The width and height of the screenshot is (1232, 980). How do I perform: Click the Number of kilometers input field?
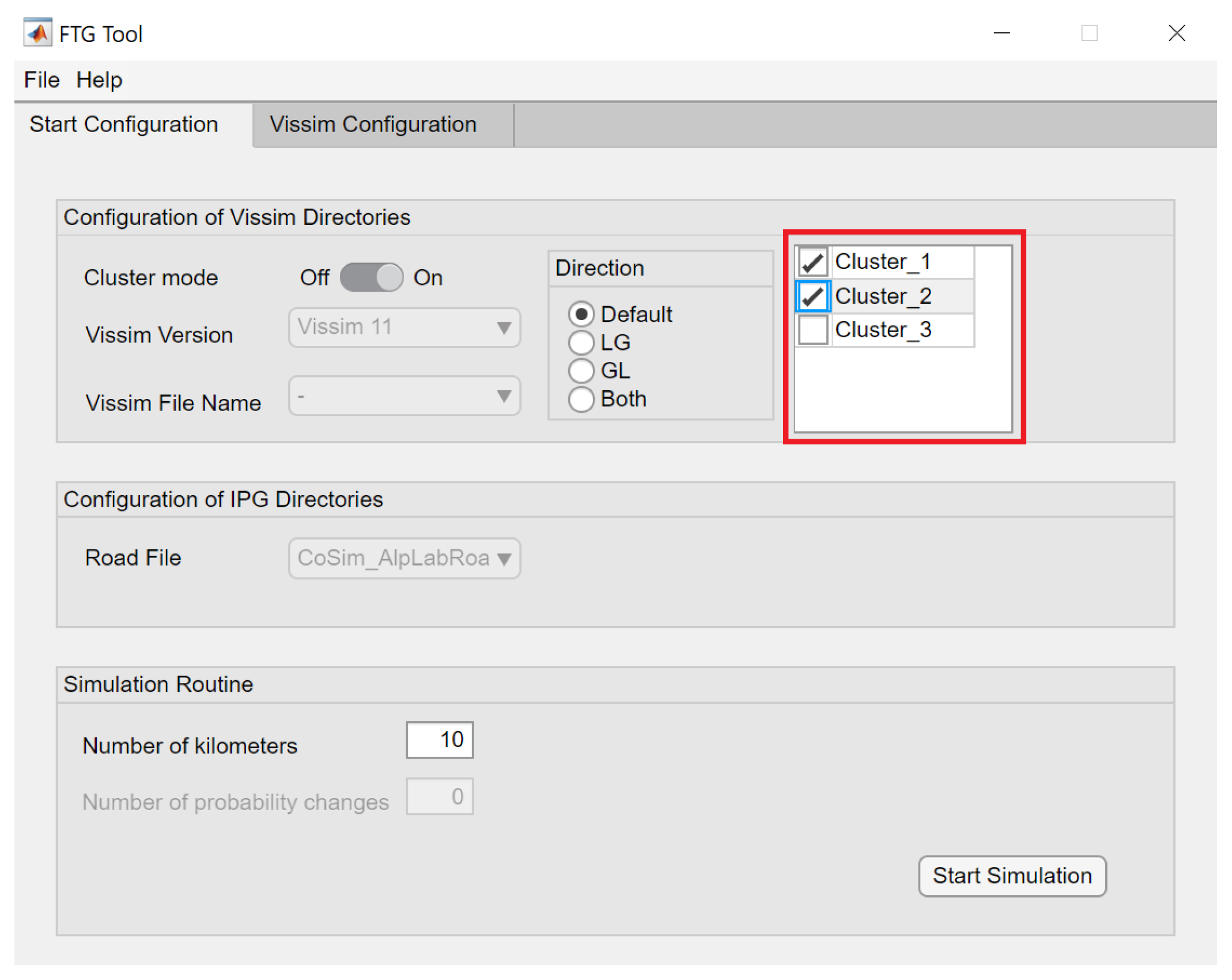439,740
